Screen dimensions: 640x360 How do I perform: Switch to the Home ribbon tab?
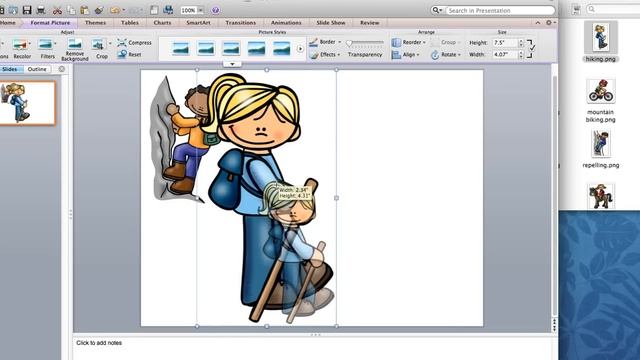(8, 23)
